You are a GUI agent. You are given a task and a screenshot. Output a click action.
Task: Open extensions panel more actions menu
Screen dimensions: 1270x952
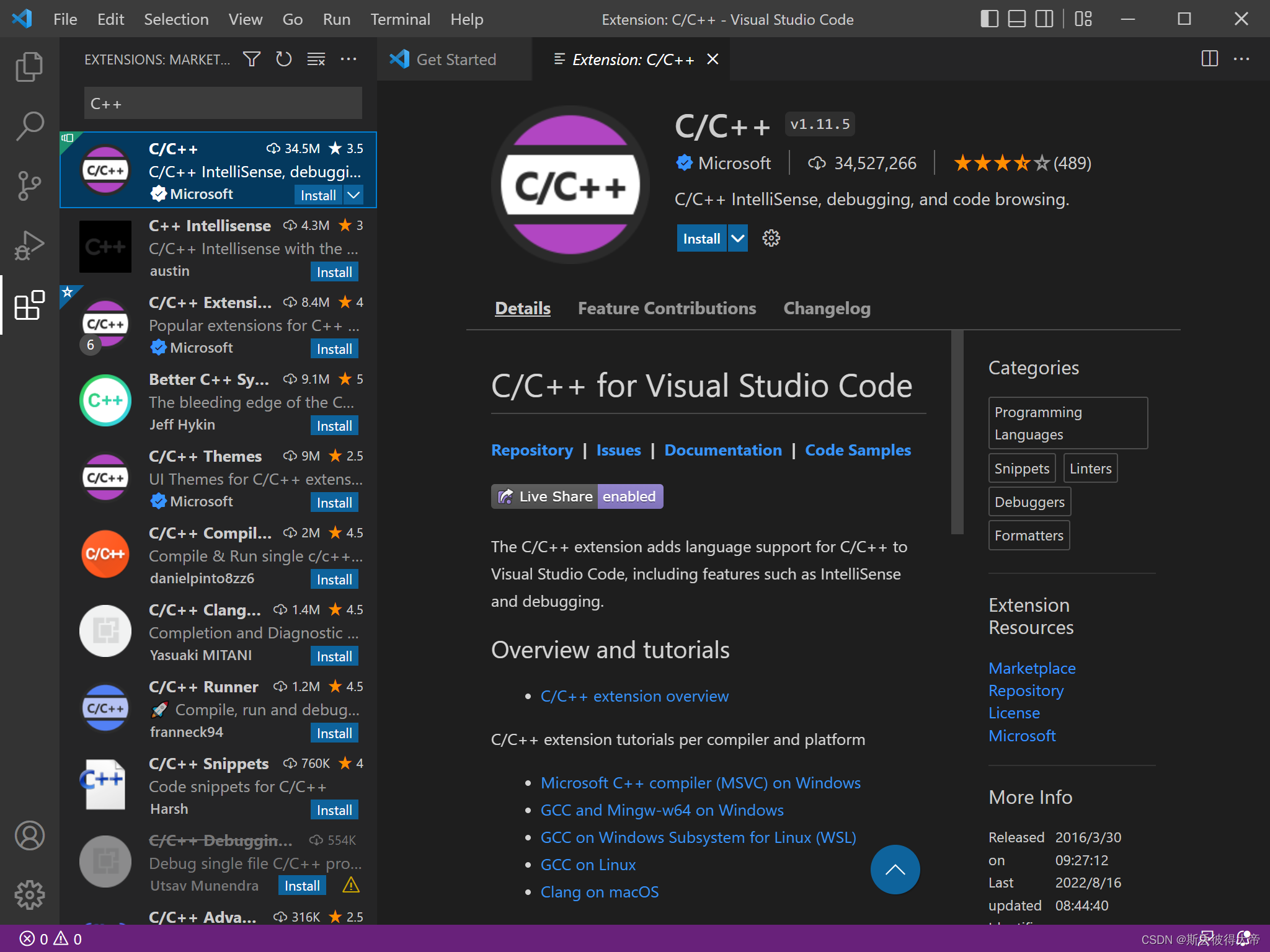[x=349, y=59]
